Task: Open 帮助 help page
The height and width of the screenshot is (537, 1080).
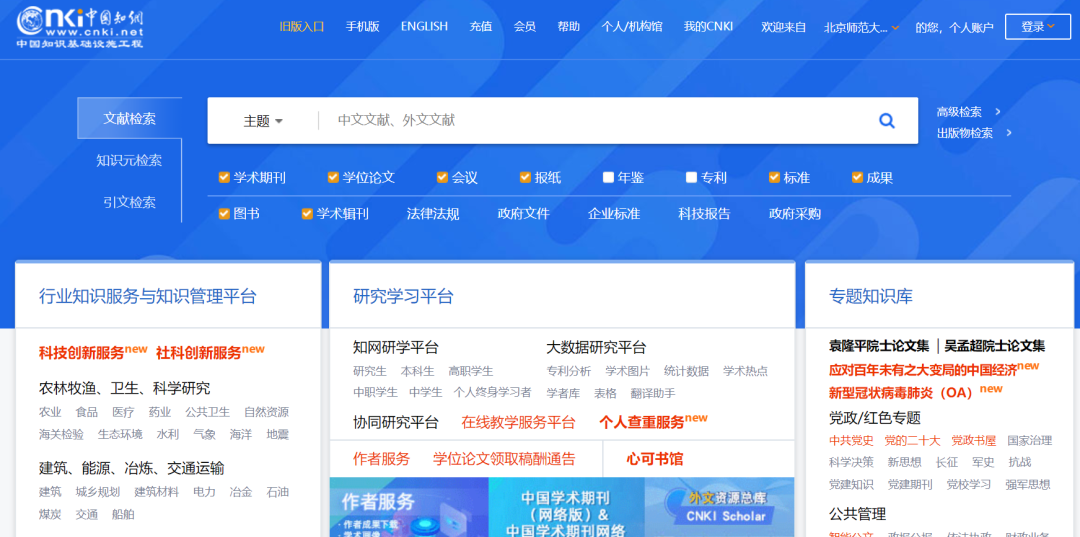Action: pyautogui.click(x=569, y=27)
